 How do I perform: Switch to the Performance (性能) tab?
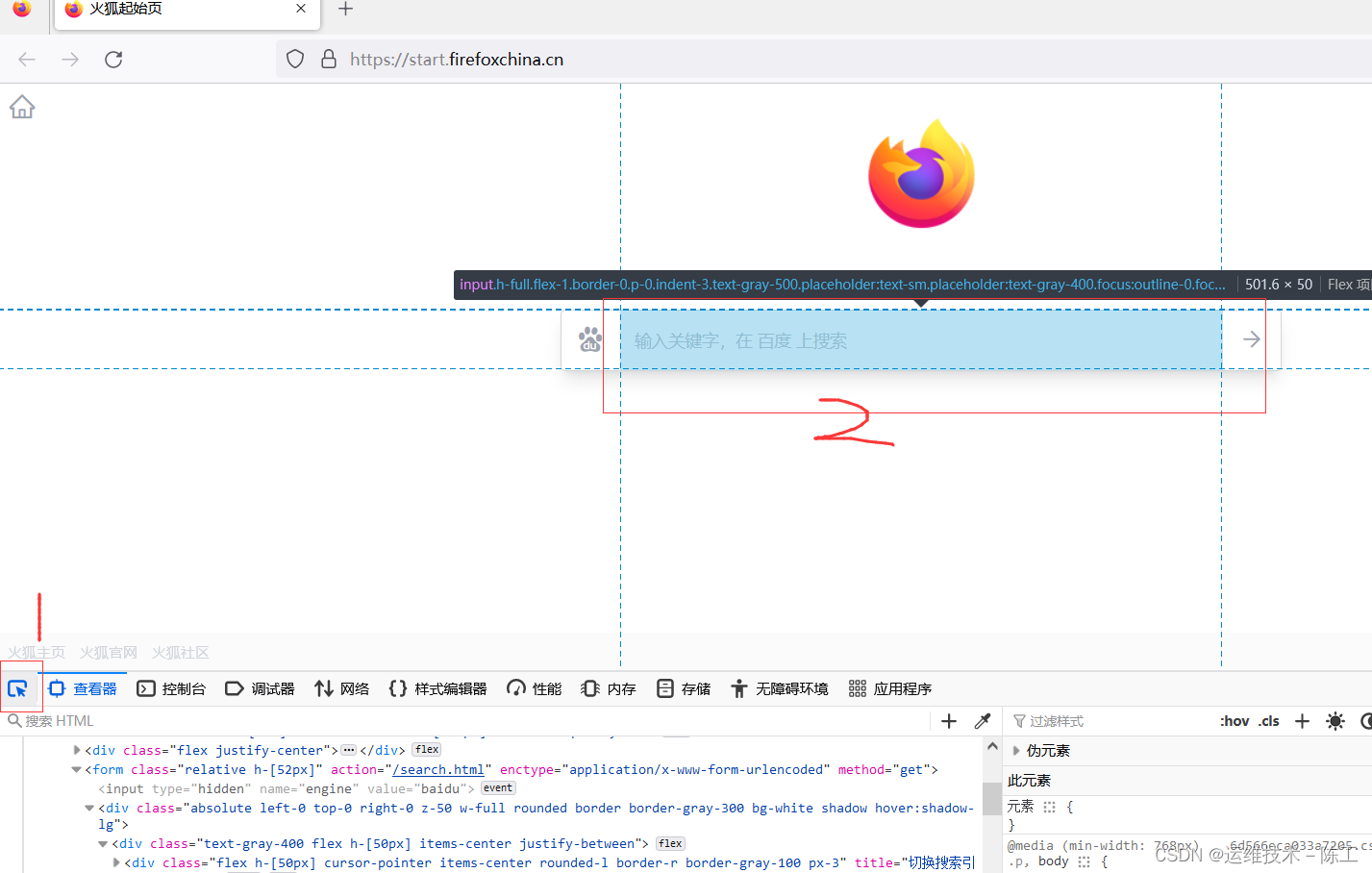535,688
